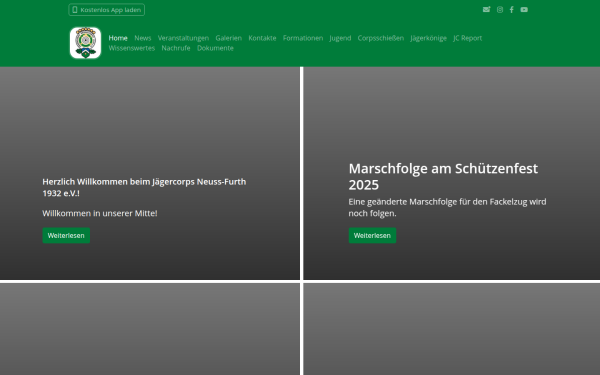
Task: Open Kontakte in the navigation
Action: point(262,38)
